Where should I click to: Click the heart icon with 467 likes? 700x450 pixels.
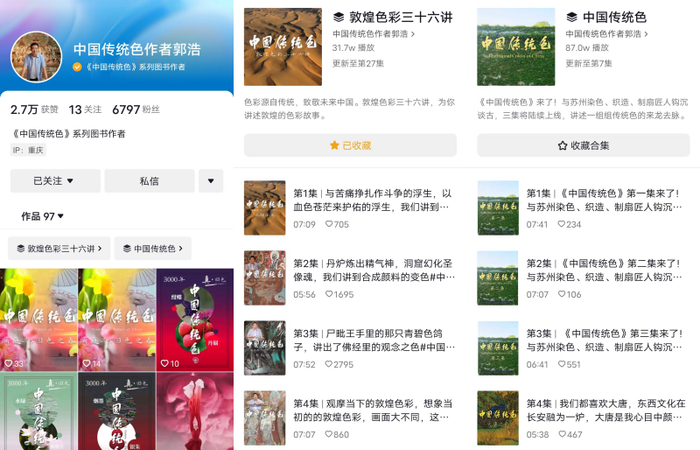pos(562,434)
